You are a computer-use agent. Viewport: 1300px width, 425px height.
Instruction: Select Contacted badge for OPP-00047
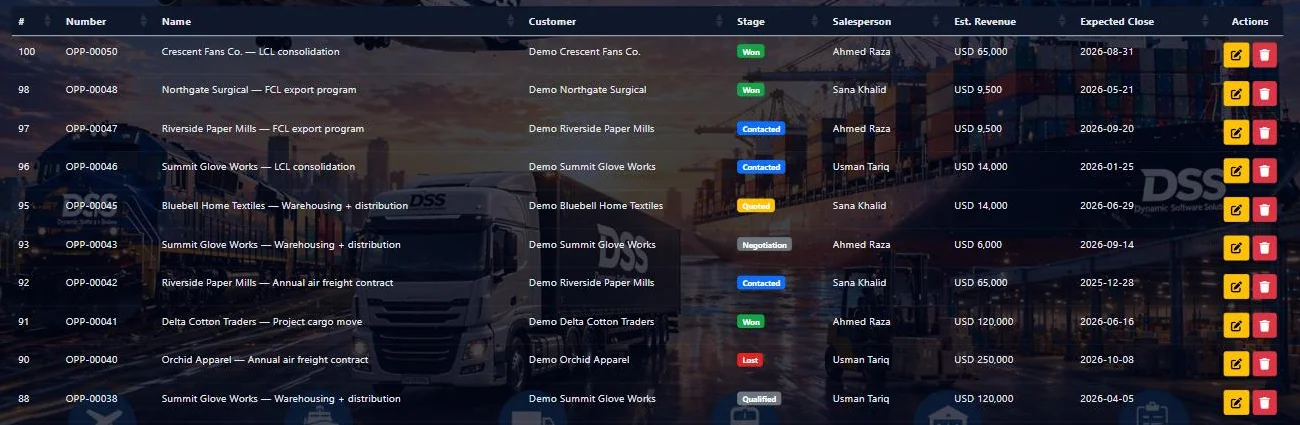pyautogui.click(x=761, y=129)
